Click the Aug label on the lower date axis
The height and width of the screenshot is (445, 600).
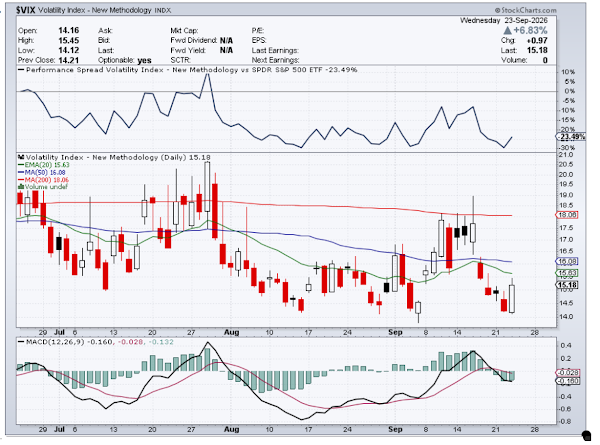click(x=232, y=429)
